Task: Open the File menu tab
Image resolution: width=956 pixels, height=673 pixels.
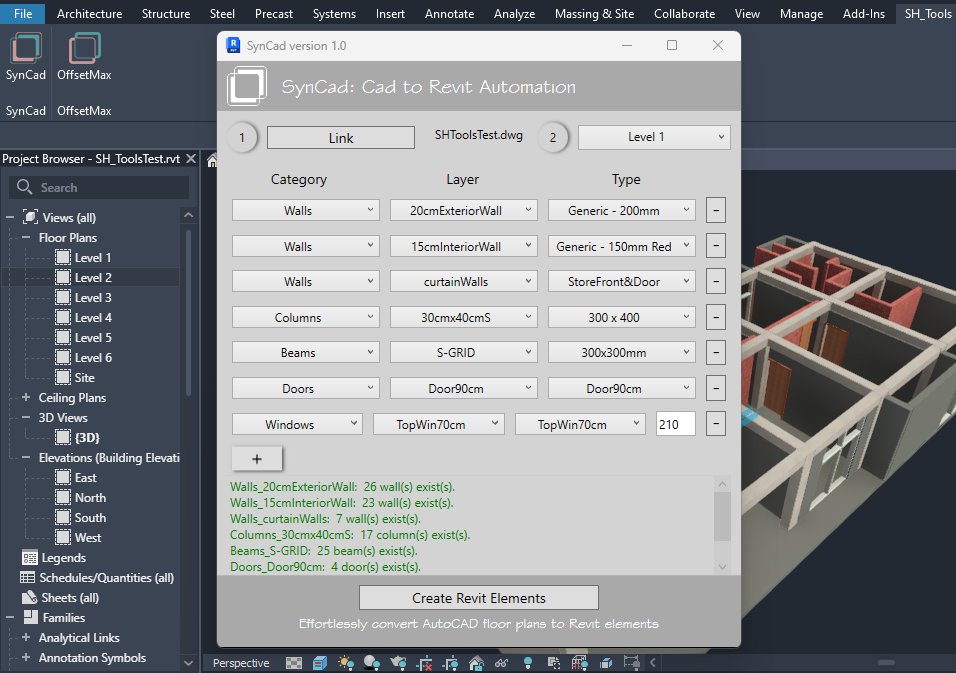Action: (23, 13)
